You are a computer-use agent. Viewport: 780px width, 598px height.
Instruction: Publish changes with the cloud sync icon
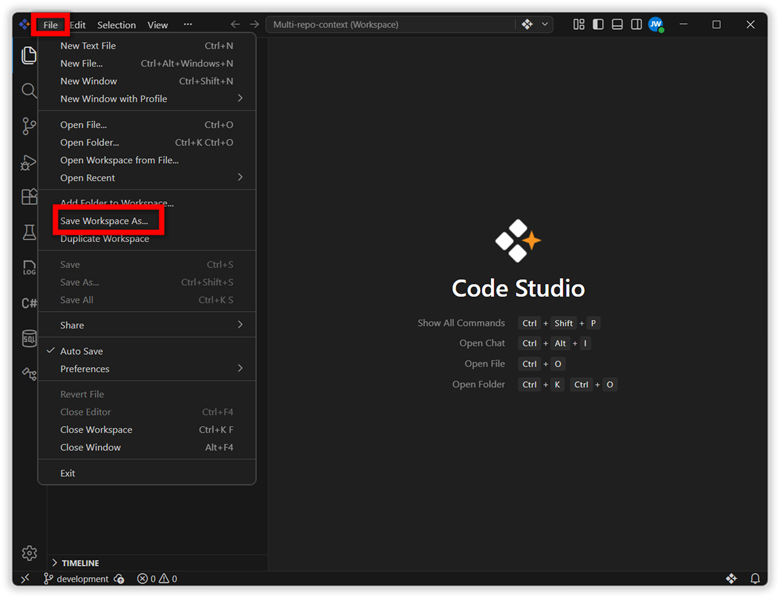tap(119, 579)
